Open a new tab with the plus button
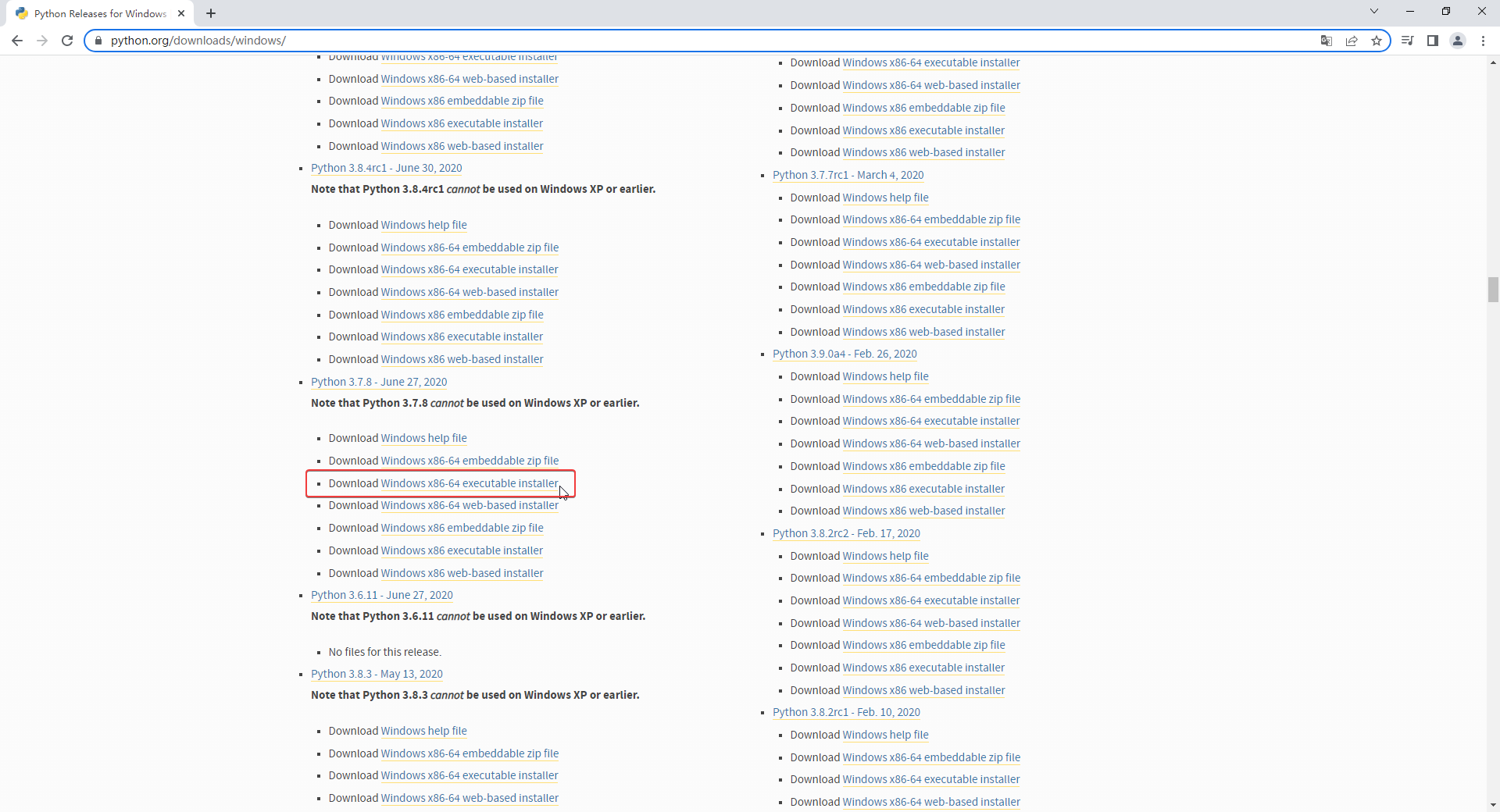 211,13
